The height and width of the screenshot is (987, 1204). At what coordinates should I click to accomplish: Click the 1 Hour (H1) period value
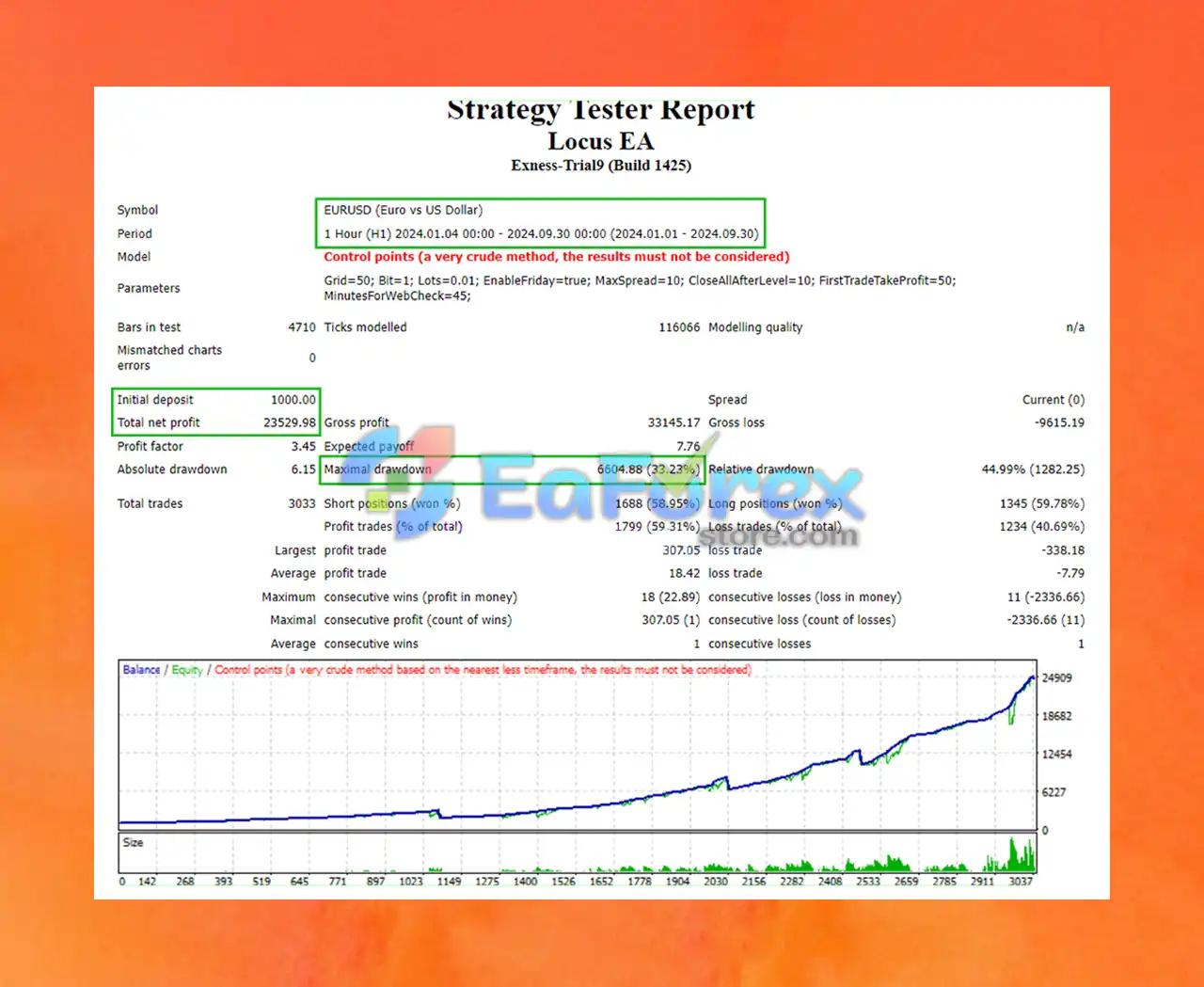(x=541, y=233)
